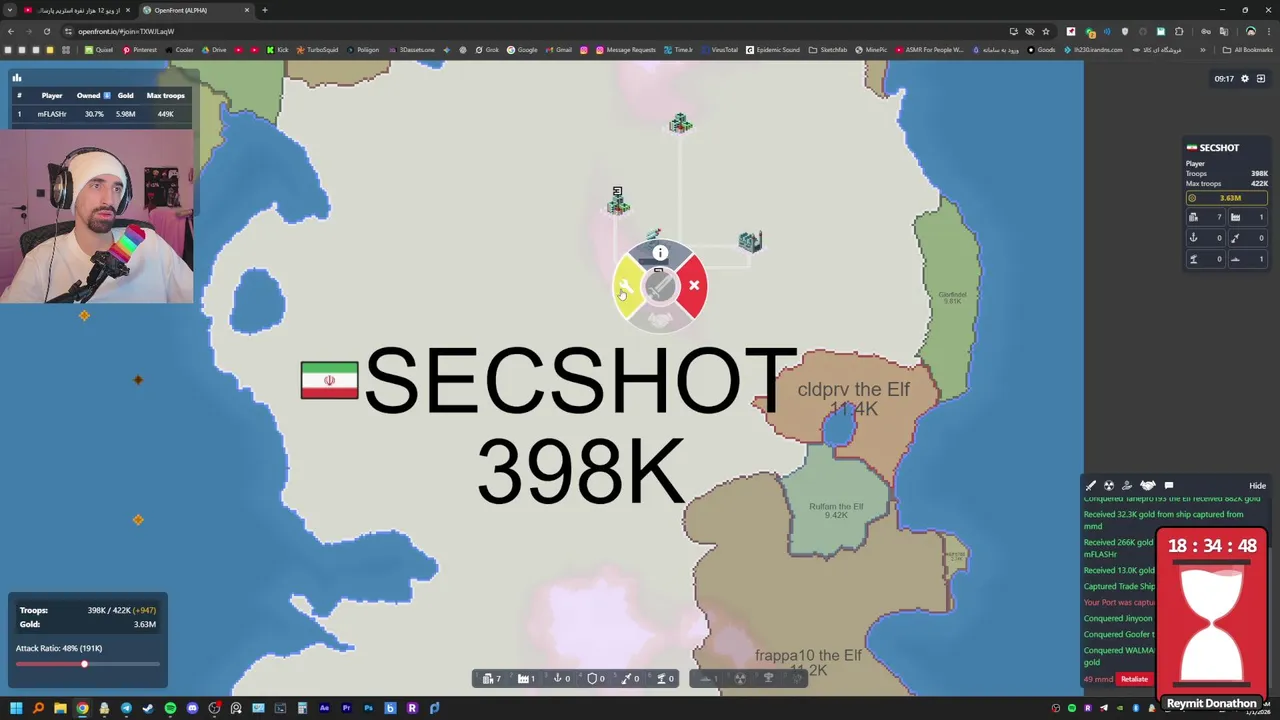Click the warship tile in player panel
Image resolution: width=1280 pixels, height=720 pixels.
coord(1247,259)
